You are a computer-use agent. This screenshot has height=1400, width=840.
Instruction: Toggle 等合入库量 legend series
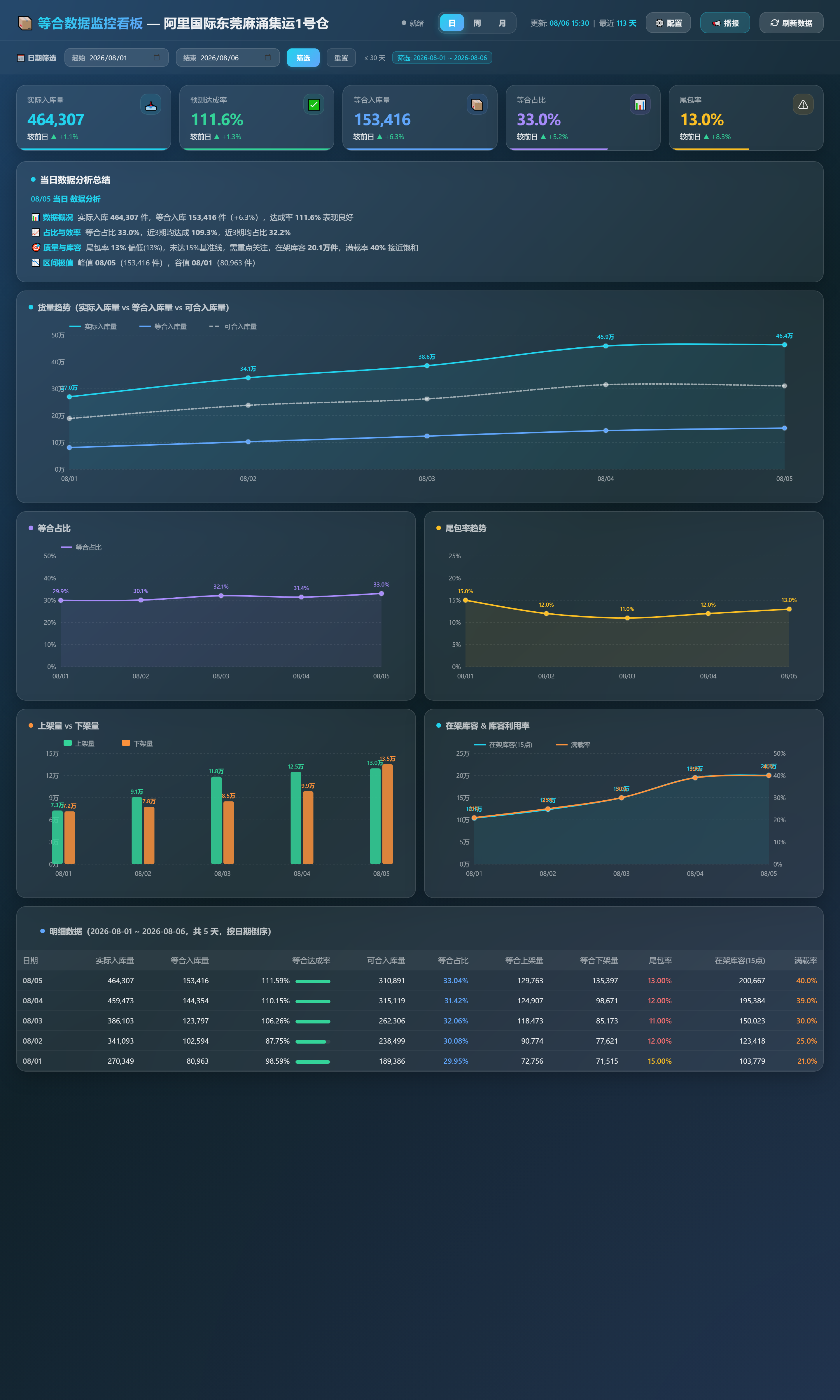163,326
